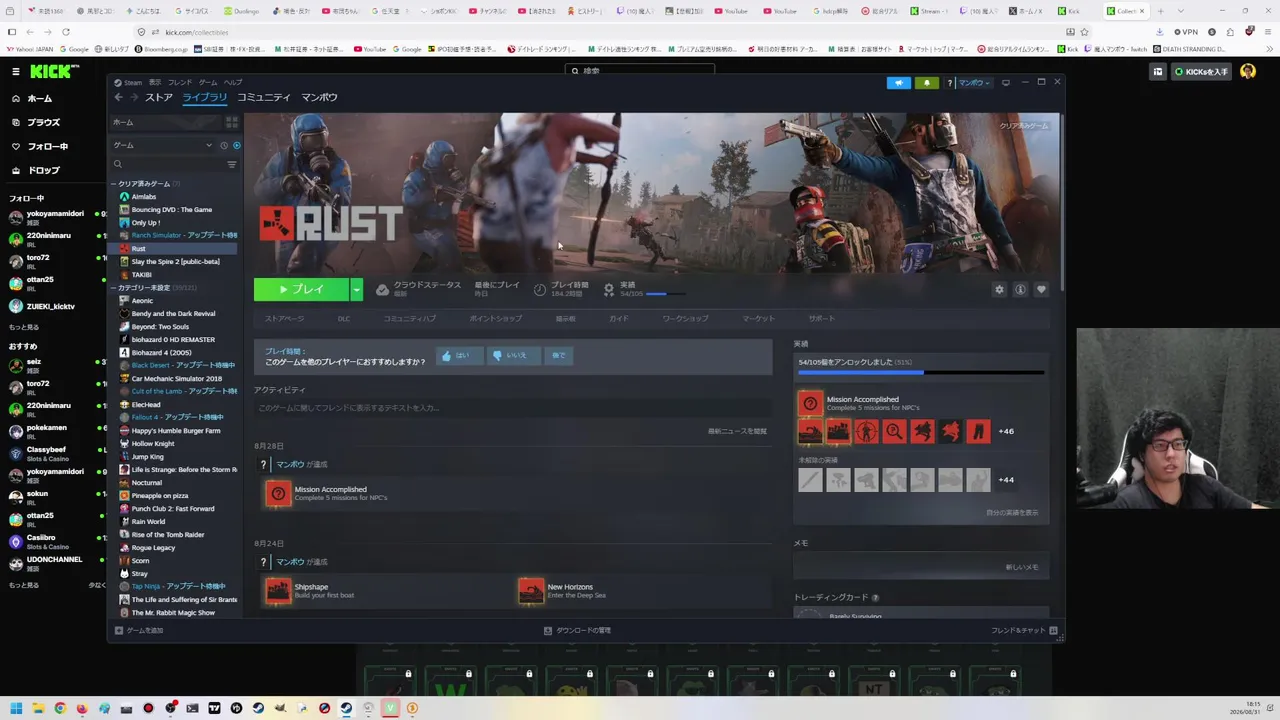Open the Kick user avatar menu

(1248, 72)
